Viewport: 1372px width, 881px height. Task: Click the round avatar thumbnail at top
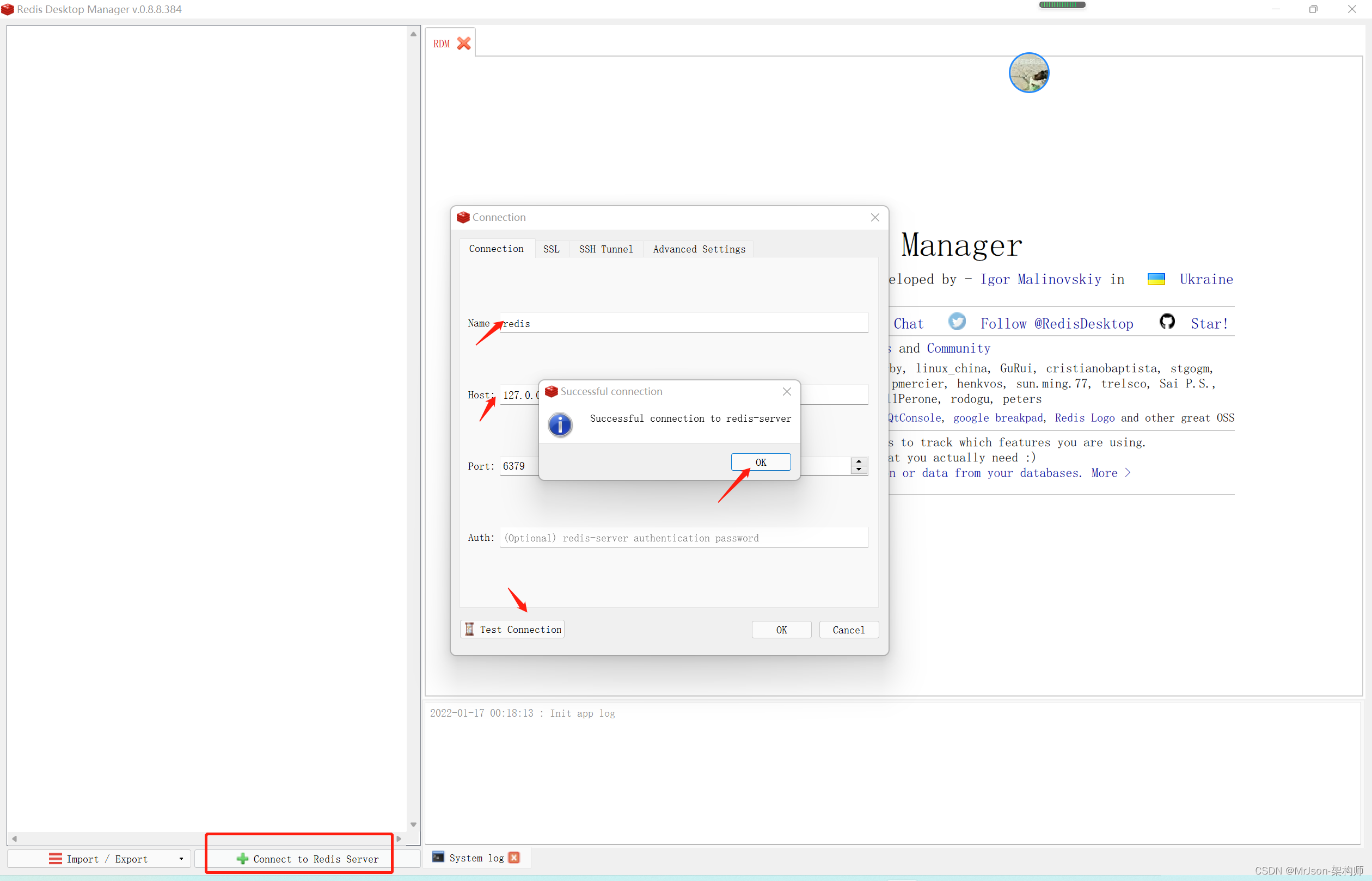pos(1028,73)
